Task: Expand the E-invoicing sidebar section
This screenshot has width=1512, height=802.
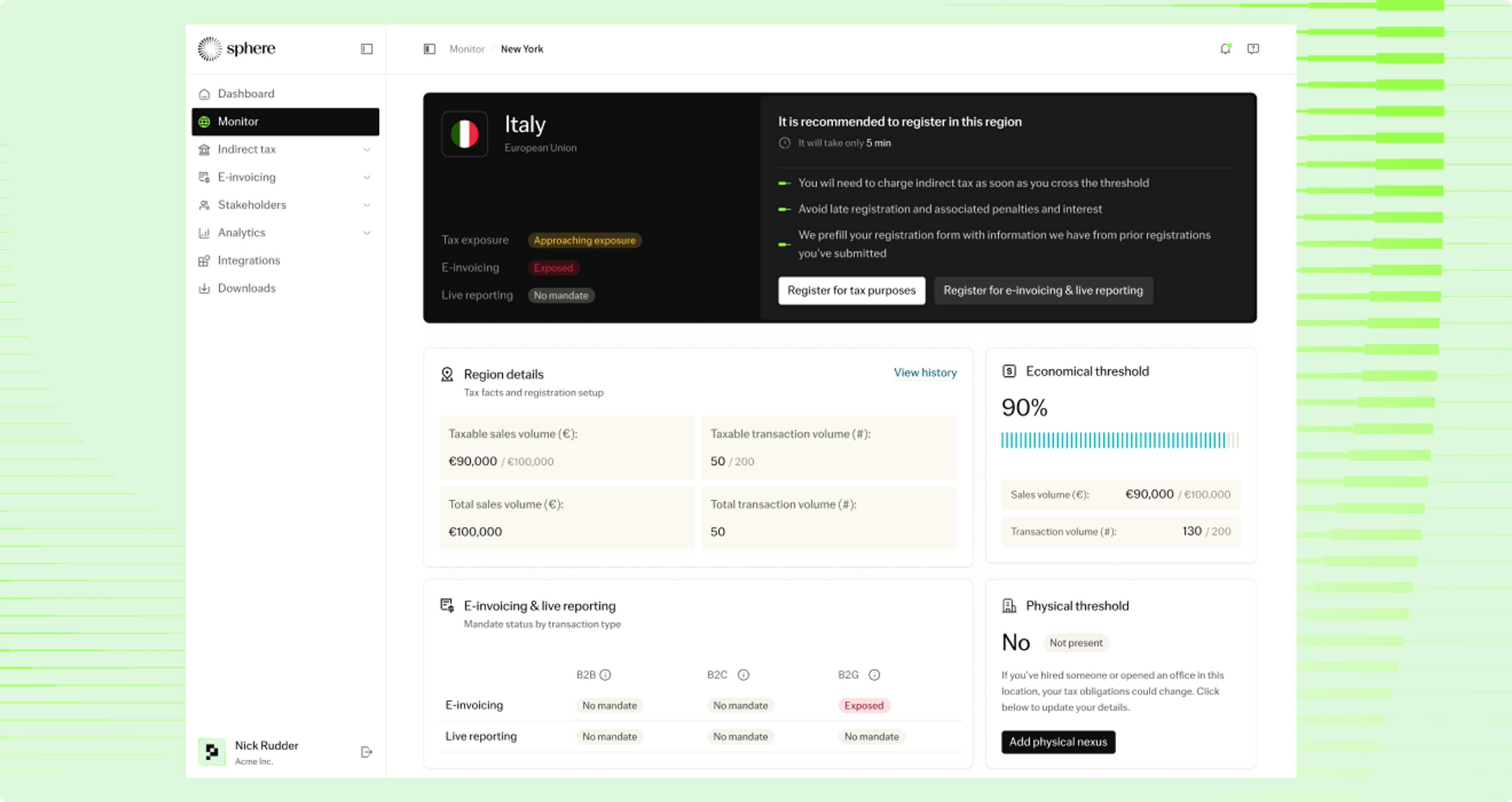Action: tap(285, 177)
